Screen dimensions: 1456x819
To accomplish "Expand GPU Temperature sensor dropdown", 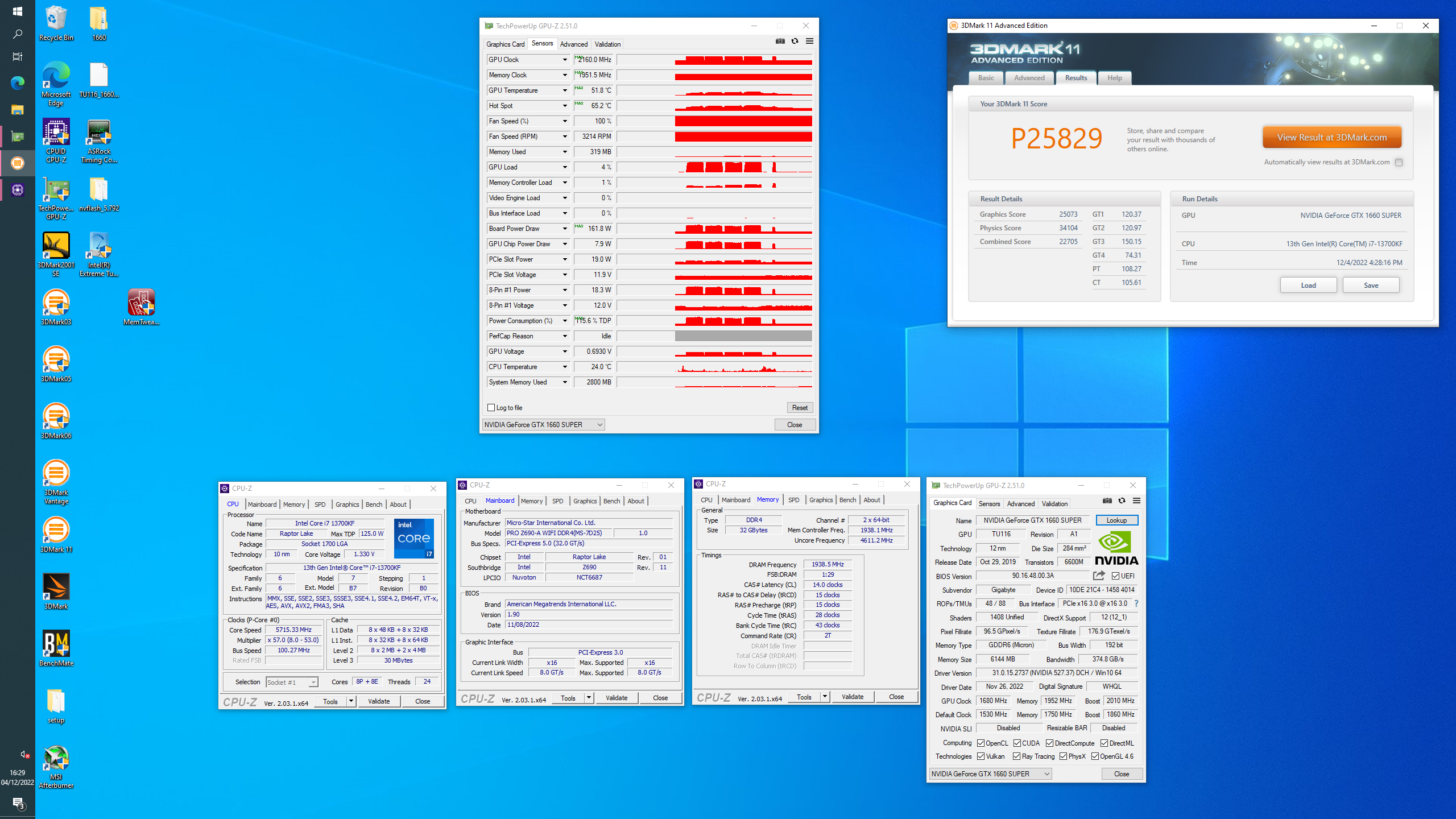I will (x=565, y=90).
